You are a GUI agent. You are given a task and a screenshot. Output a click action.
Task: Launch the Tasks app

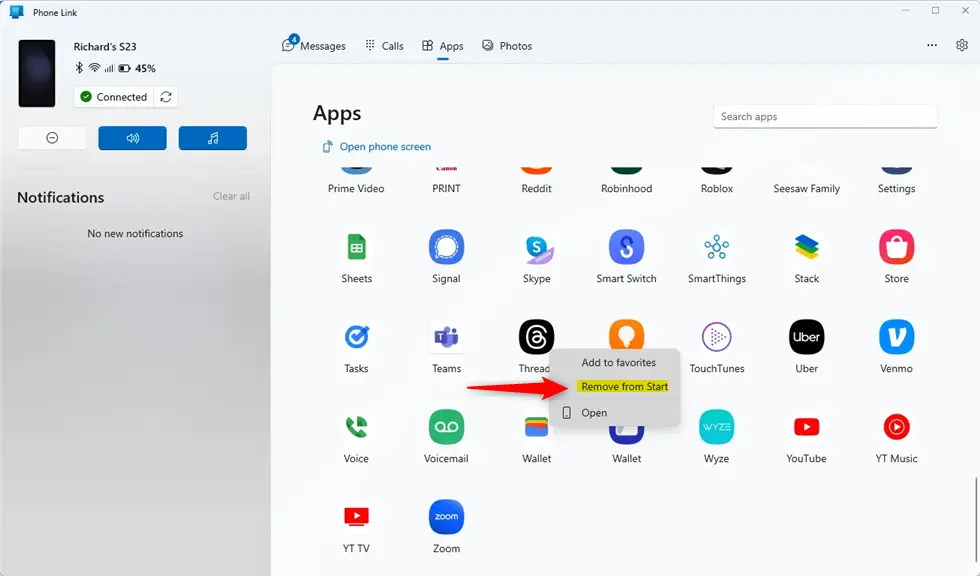coord(356,337)
